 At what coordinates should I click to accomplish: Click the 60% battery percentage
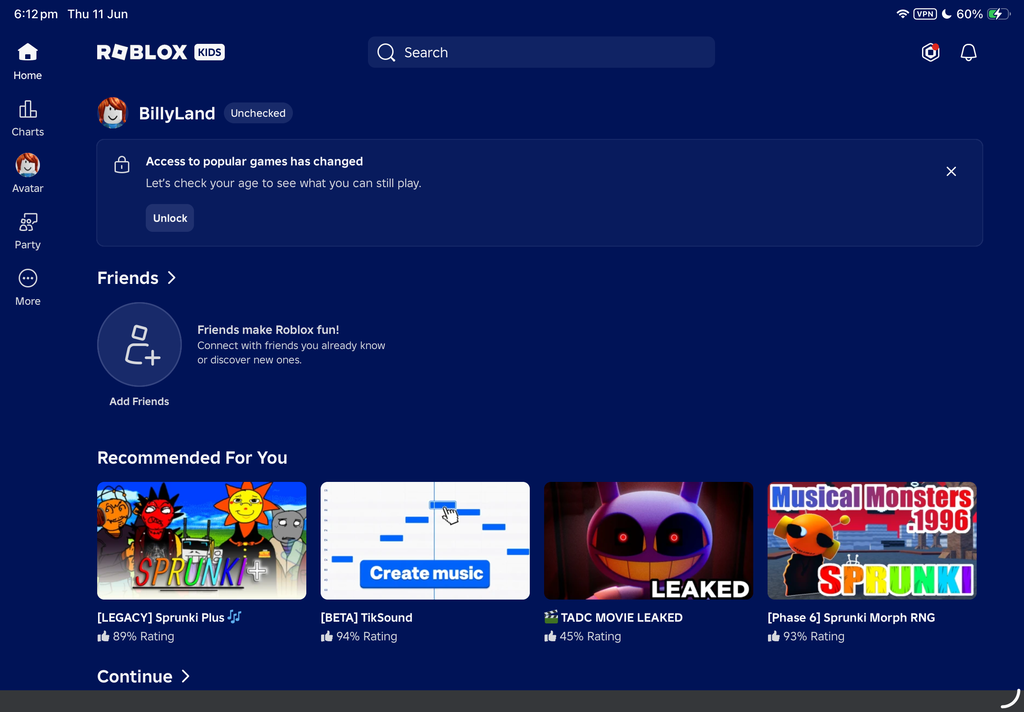pos(969,14)
